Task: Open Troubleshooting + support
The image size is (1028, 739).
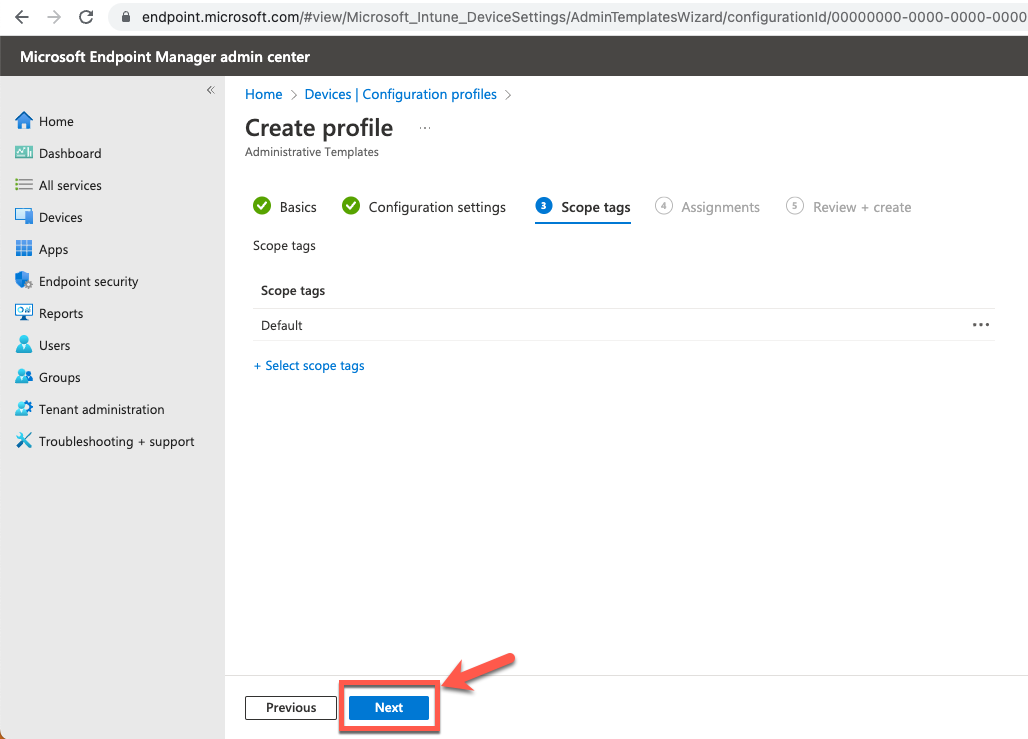Action: [x=117, y=441]
